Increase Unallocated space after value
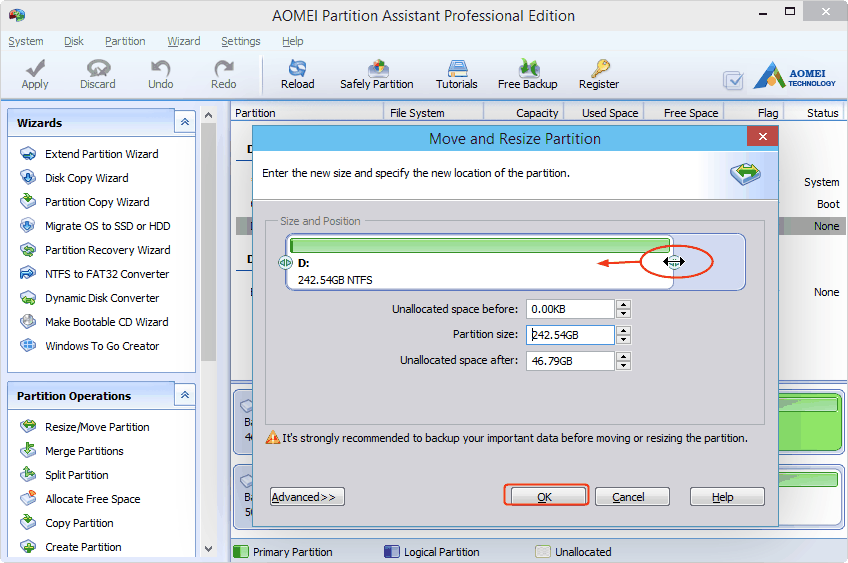 tap(624, 356)
